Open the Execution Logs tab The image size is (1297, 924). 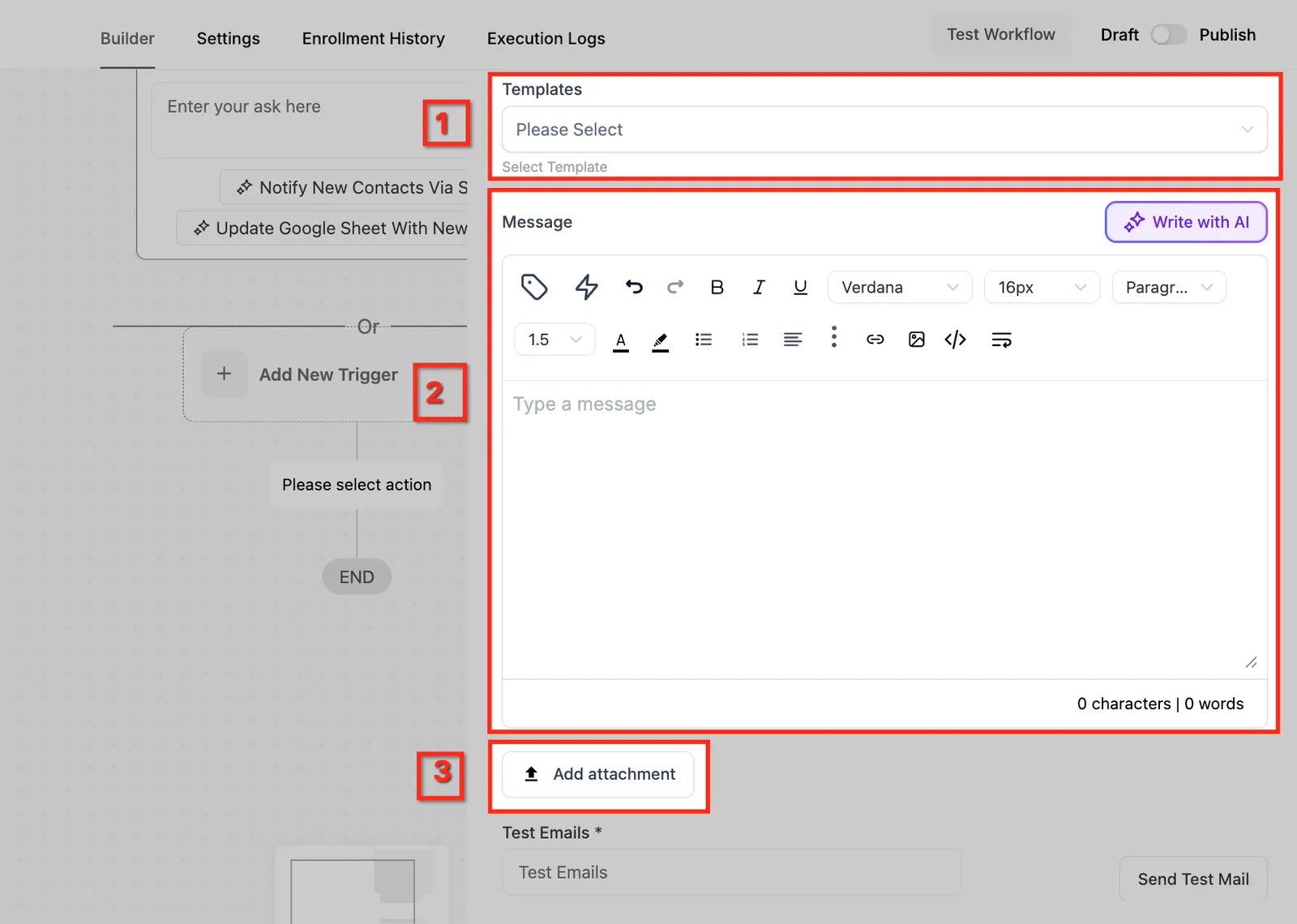pyautogui.click(x=546, y=38)
